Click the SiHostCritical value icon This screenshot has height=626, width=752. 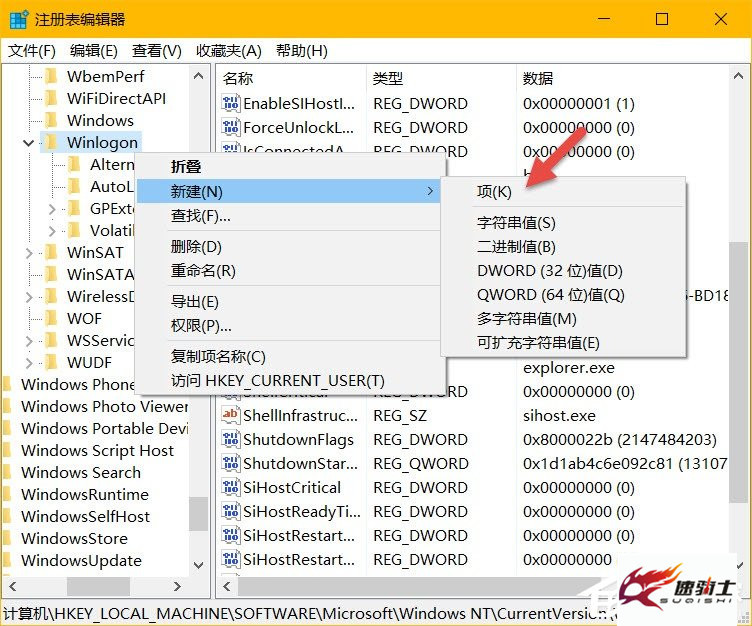[230, 488]
